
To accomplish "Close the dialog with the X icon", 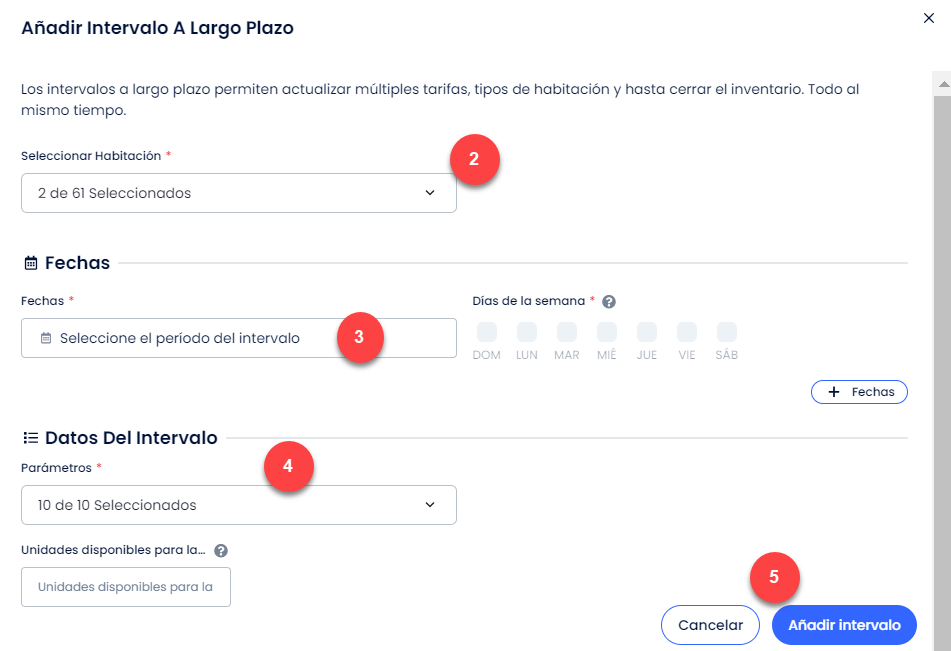I will coord(929,19).
